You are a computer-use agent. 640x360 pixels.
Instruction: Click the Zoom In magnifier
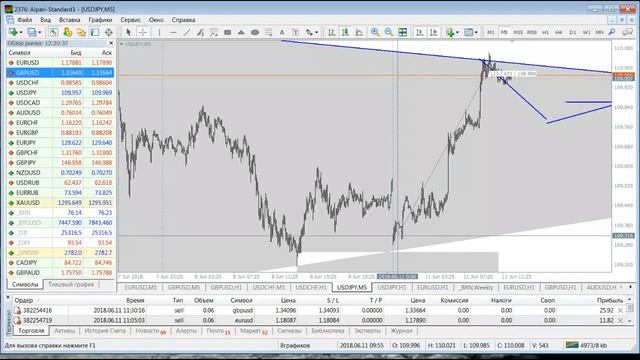375,32
